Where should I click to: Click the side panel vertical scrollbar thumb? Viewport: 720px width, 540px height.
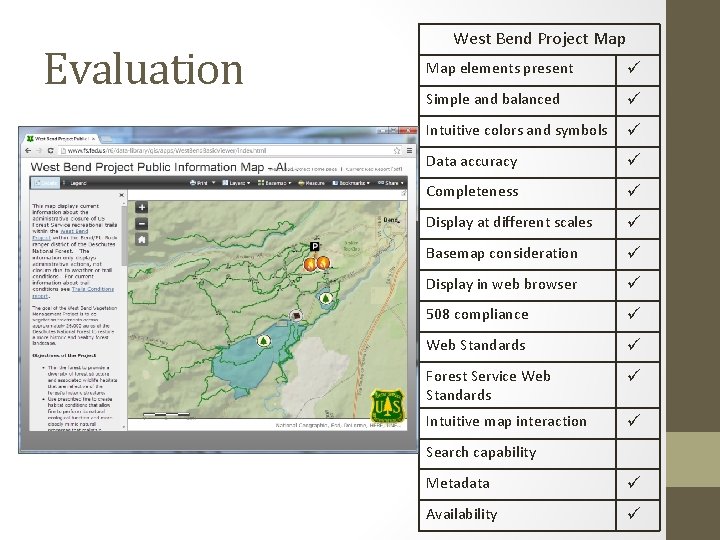point(124,235)
